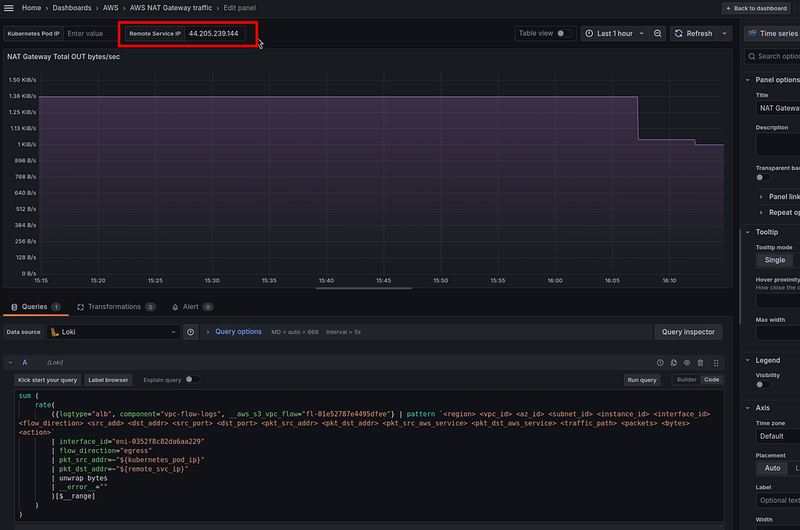
Task: Collapse the Tooltip section
Action: click(747, 232)
